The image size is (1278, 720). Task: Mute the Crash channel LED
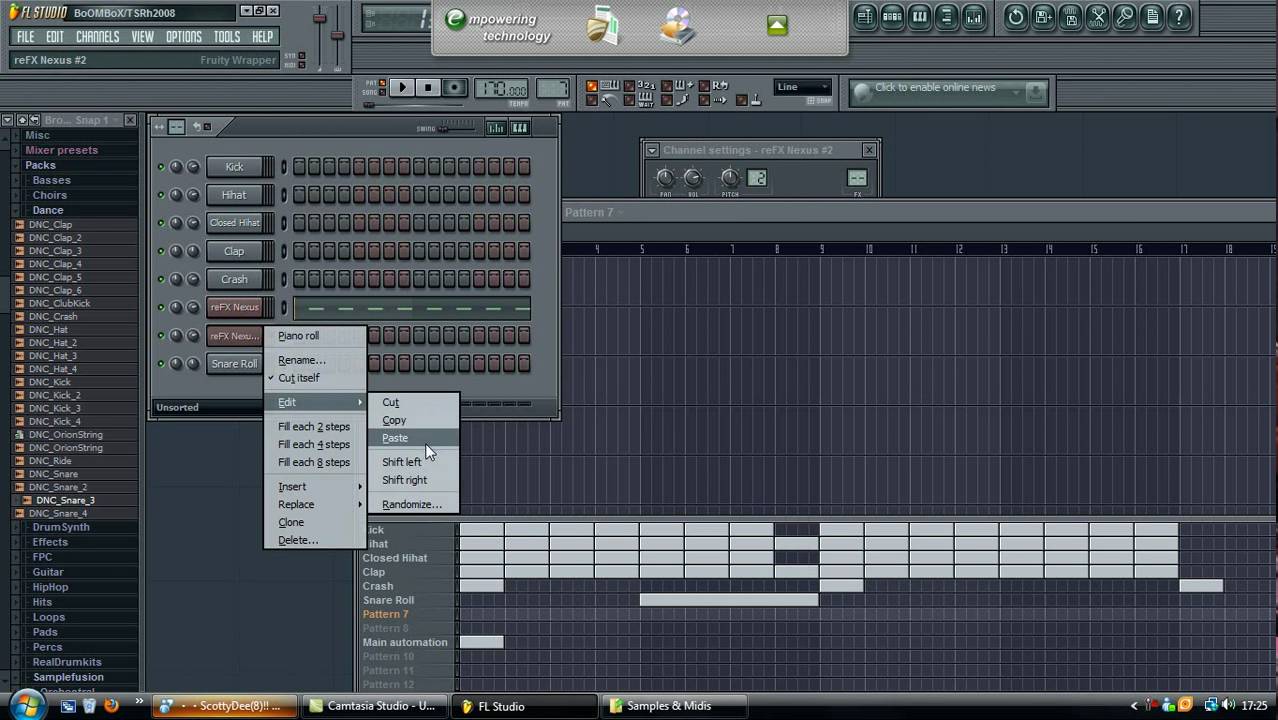pyautogui.click(x=160, y=279)
